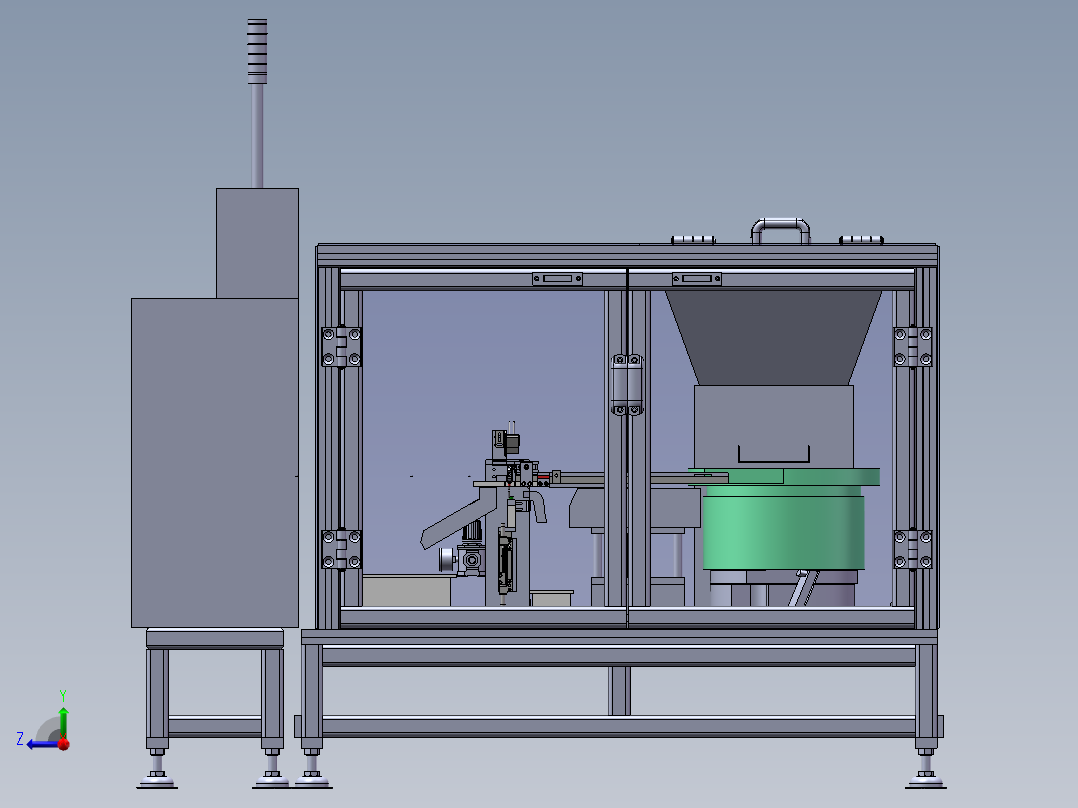
Task: Select the right door's top latch plate
Action: click(696, 279)
